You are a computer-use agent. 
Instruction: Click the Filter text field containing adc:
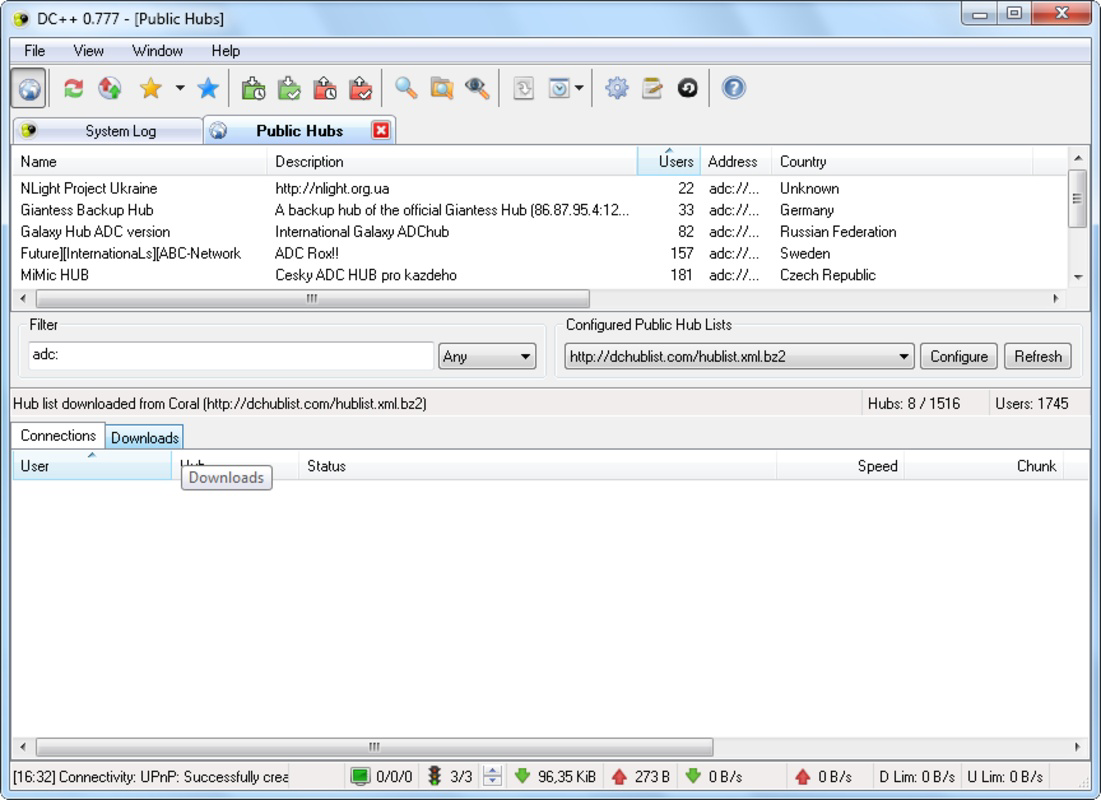(231, 355)
